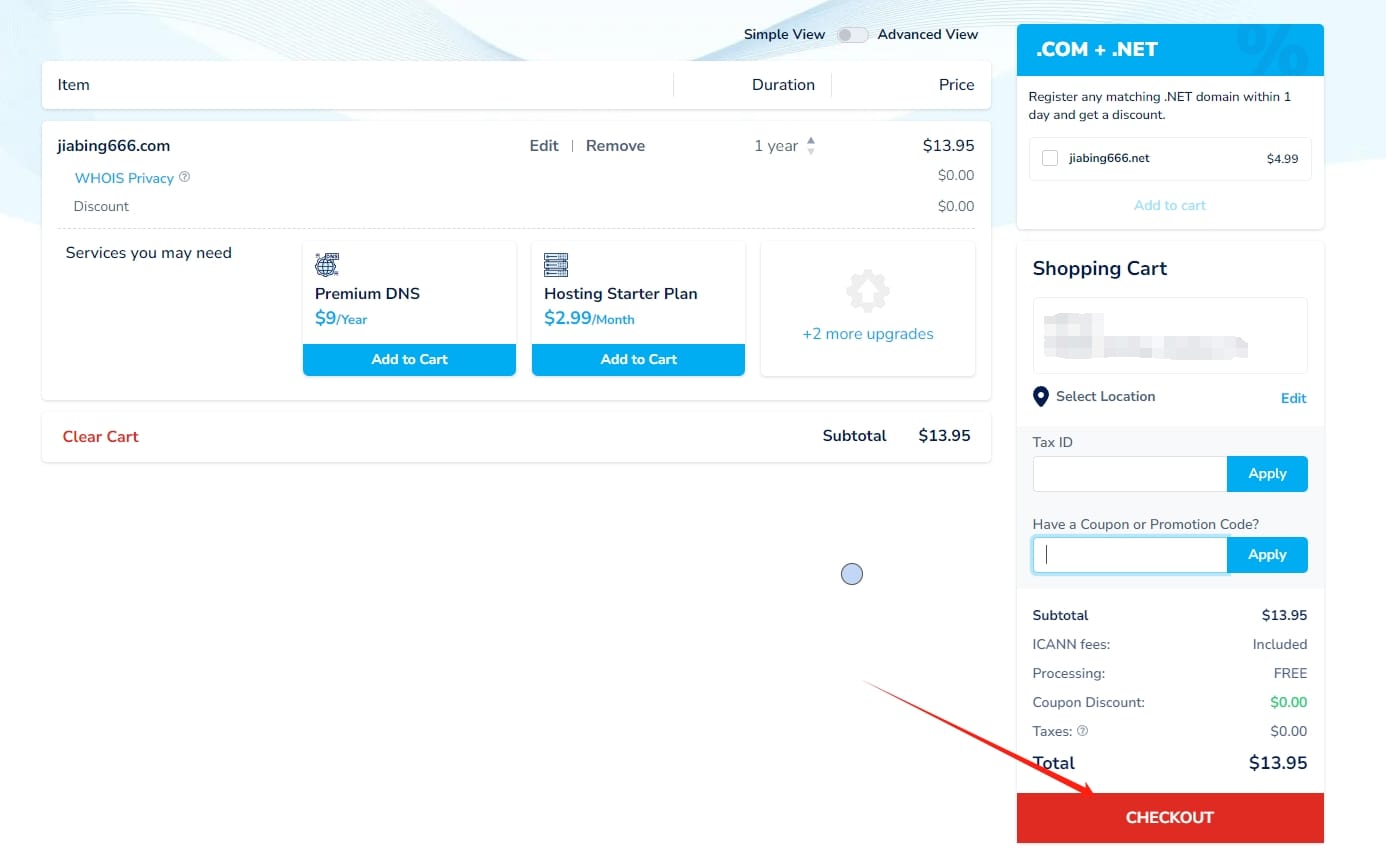Toggle Simple View to Advanced View
1386x864 pixels.
852,35
